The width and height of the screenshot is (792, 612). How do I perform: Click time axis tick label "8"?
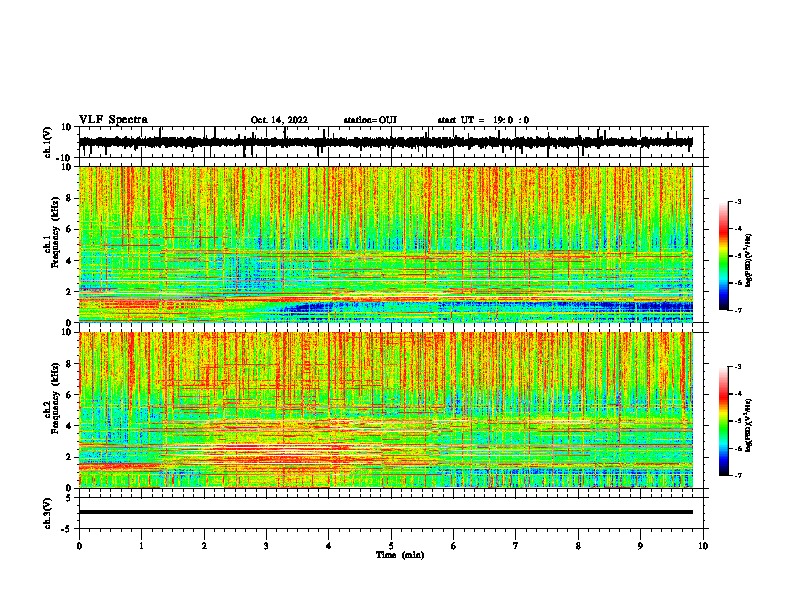pos(578,546)
